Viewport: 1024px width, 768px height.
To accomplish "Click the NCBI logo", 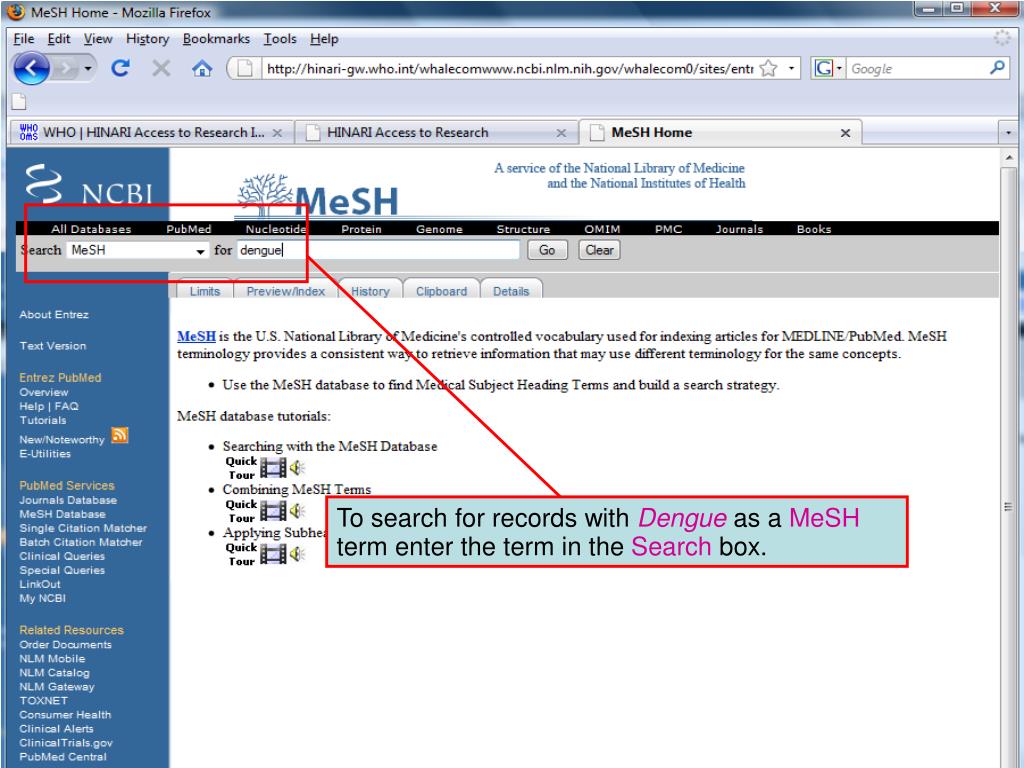I will [88, 184].
